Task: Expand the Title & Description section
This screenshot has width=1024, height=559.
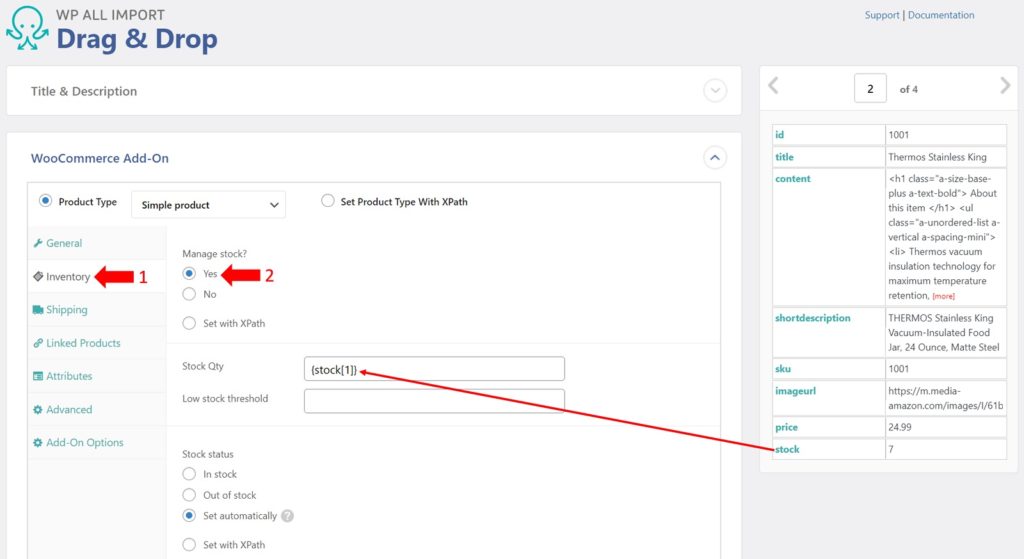Action: coord(715,91)
